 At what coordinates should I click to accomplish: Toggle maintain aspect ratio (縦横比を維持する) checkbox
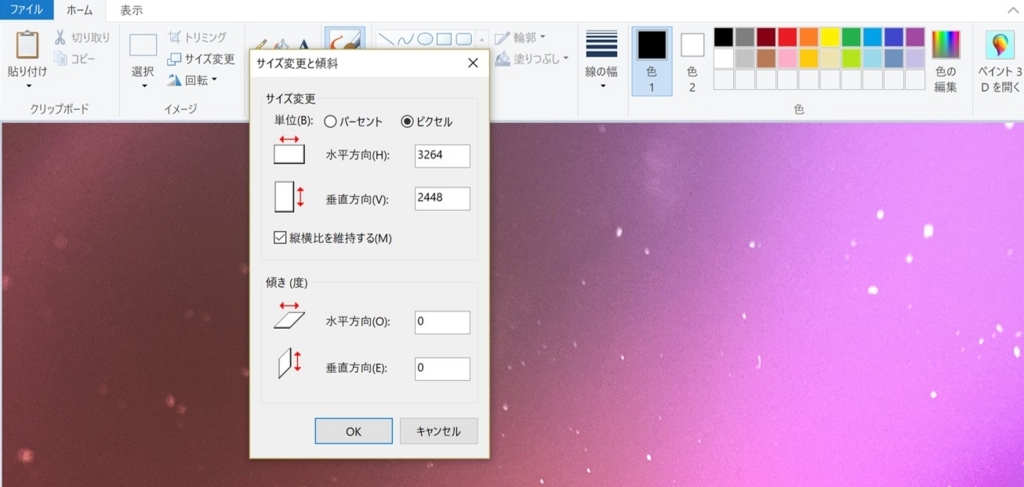[280, 238]
